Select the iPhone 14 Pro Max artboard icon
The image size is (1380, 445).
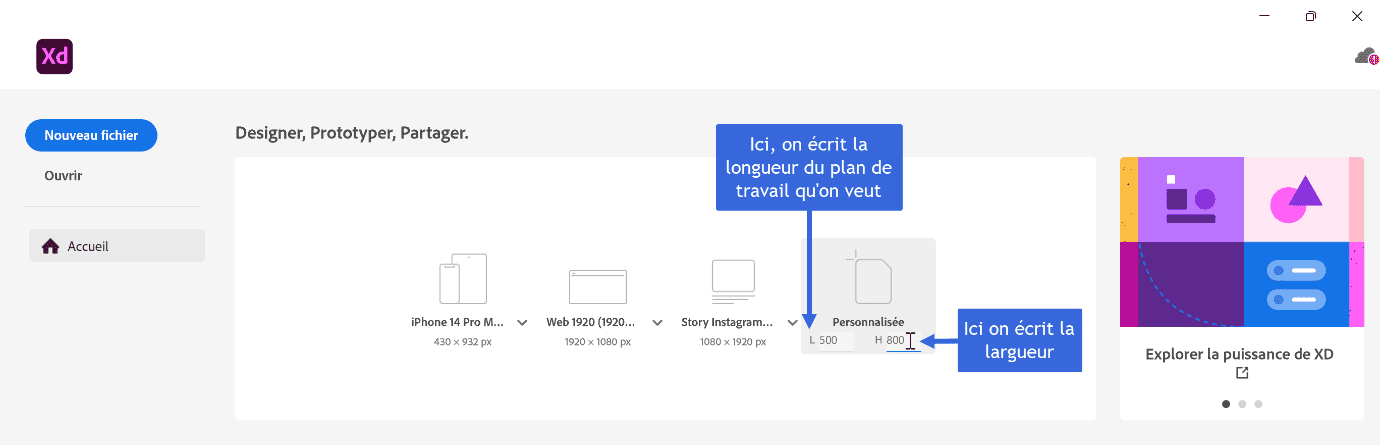463,279
